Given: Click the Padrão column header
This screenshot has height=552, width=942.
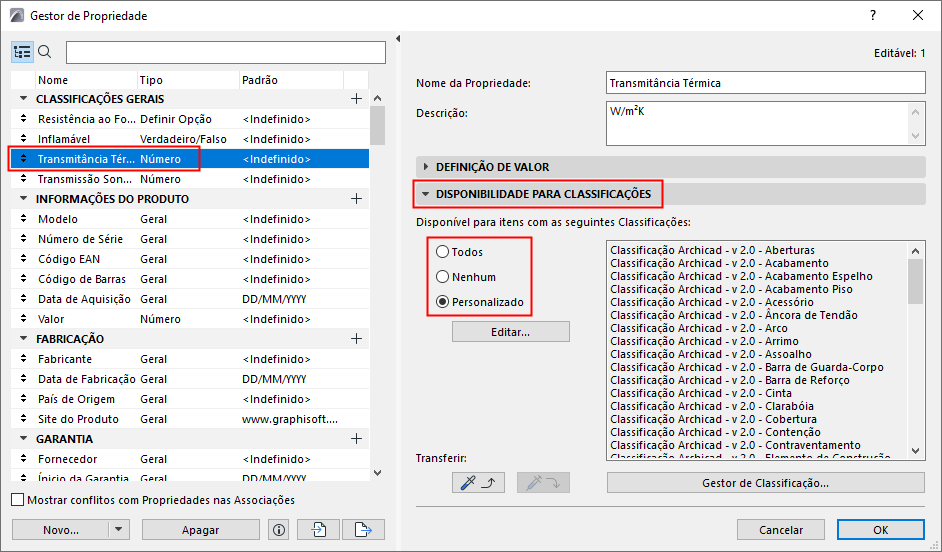Looking at the screenshot, I should (x=291, y=80).
